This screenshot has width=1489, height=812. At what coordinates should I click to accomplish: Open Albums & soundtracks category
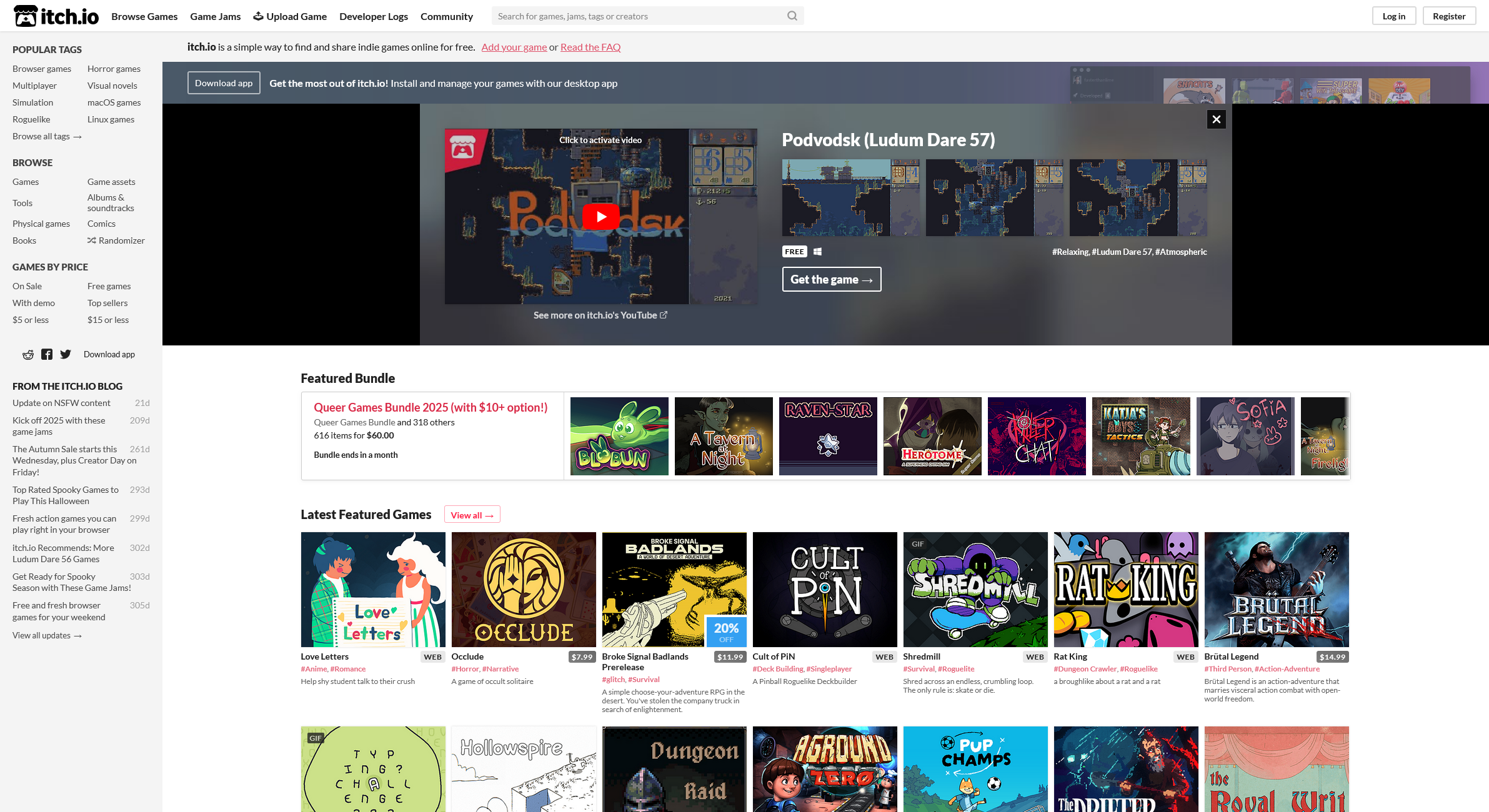click(x=111, y=202)
